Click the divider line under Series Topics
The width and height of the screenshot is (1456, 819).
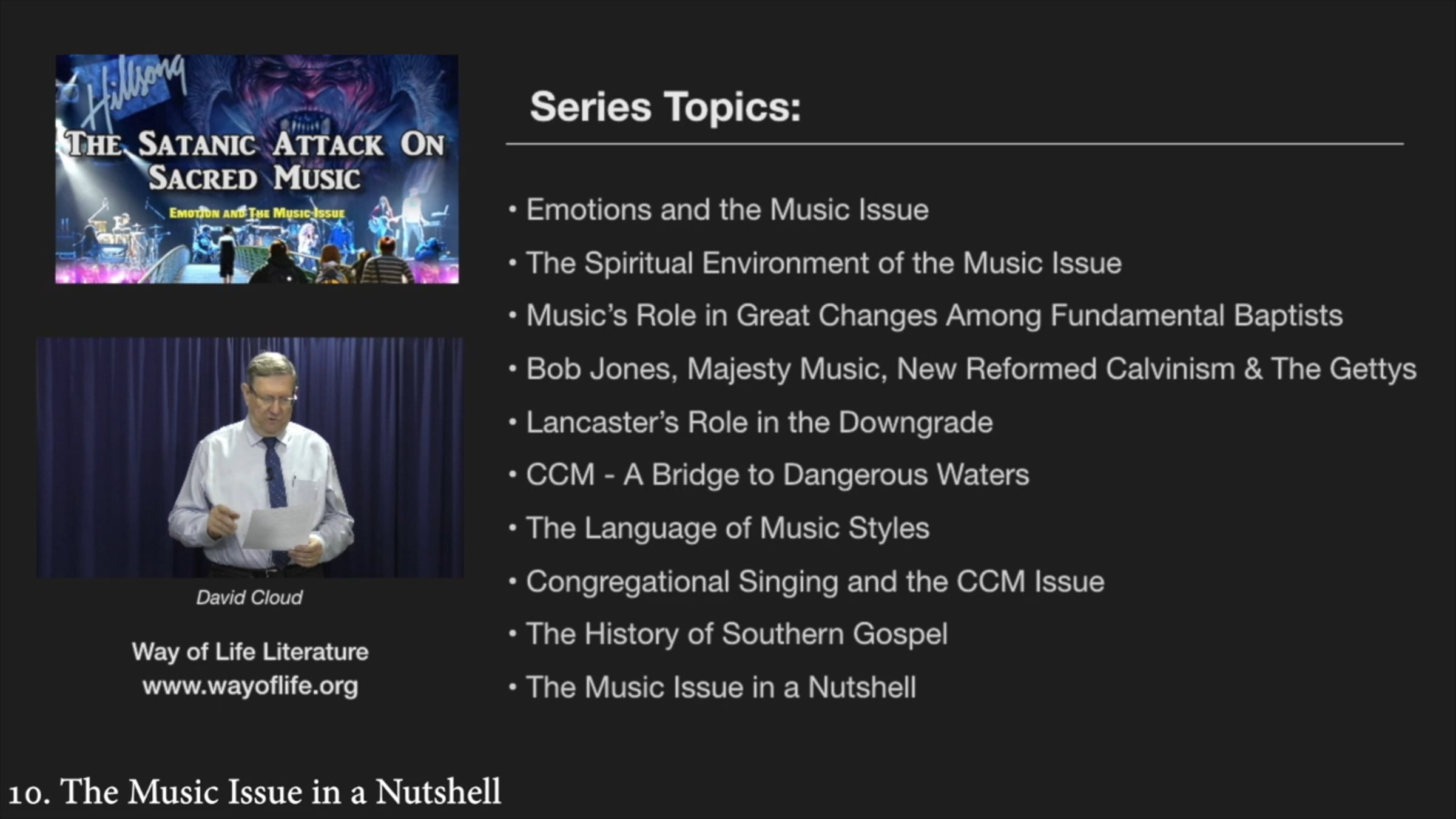(954, 144)
